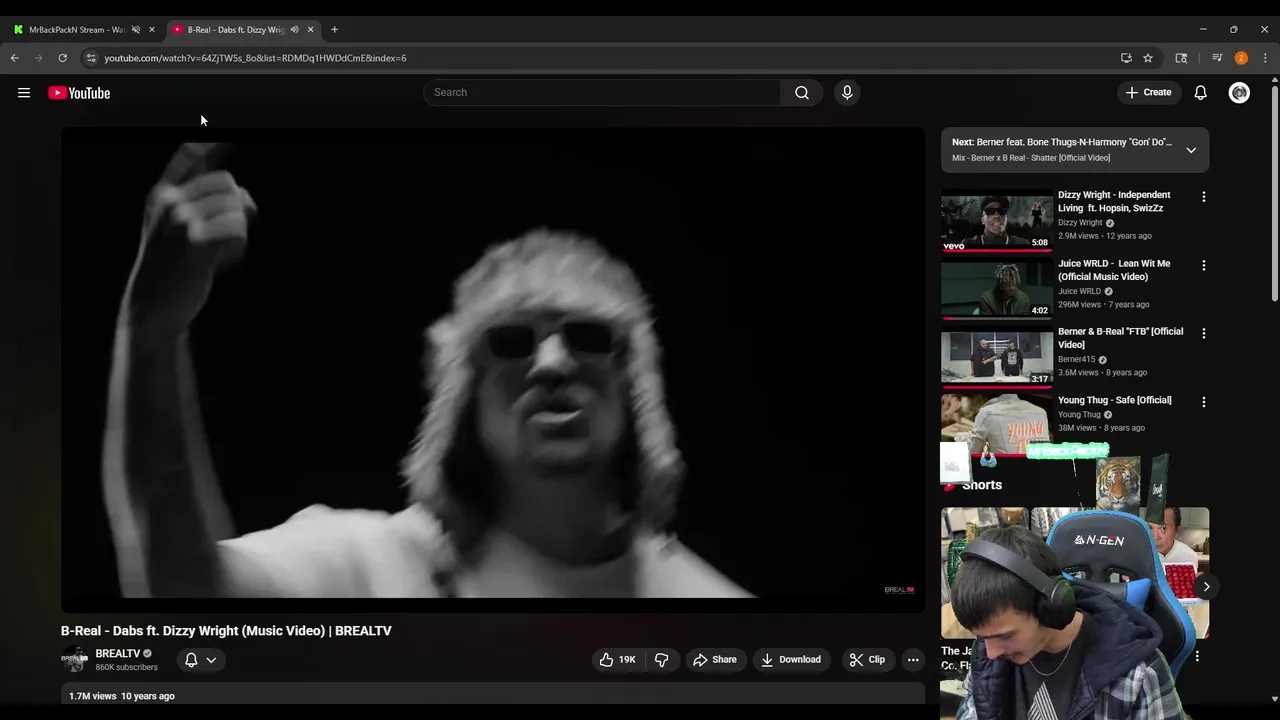Viewport: 1280px width, 720px height.
Task: Open the subscription notification bell dropdown
Action: [200, 660]
